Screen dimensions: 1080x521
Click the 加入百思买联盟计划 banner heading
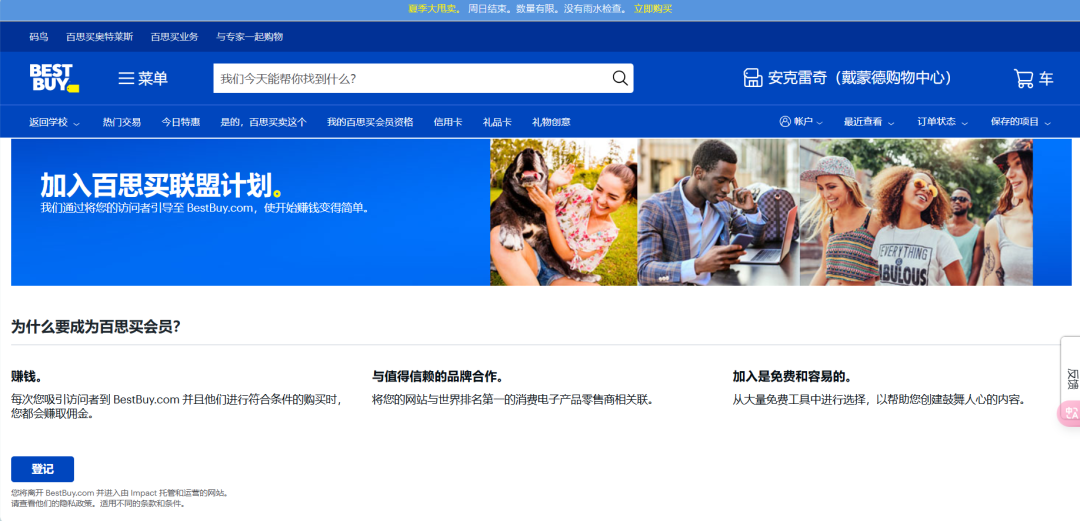click(160, 185)
